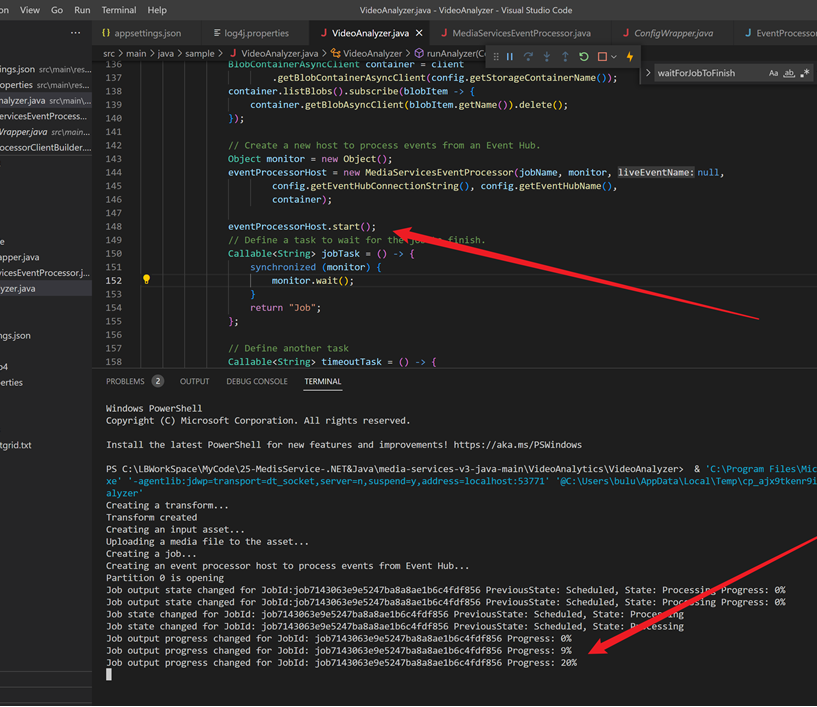The height and width of the screenshot is (707, 817).
Task: Pause the debug session
Action: click(x=510, y=57)
